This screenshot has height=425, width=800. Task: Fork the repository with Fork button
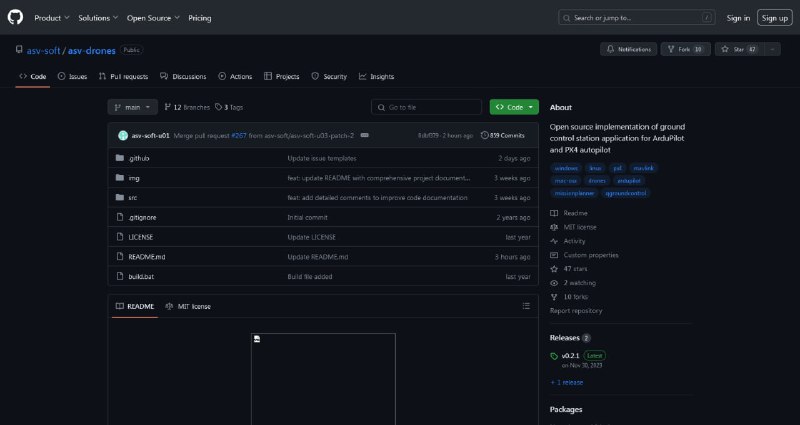pyautogui.click(x=685, y=49)
